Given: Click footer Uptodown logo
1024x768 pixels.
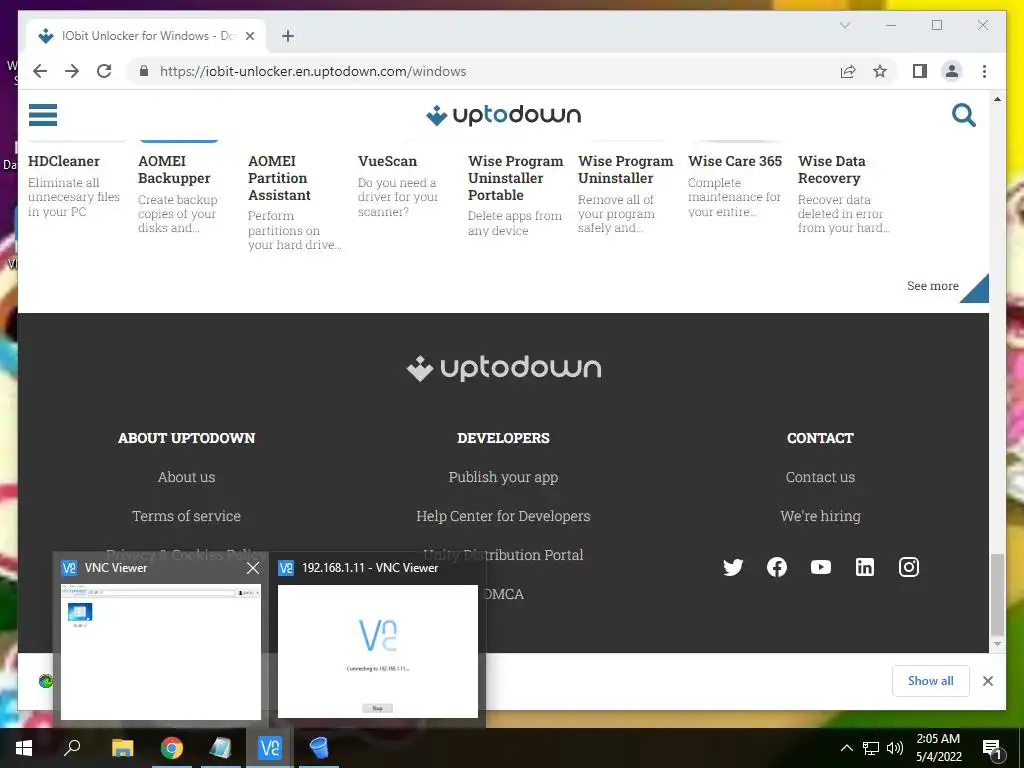Looking at the screenshot, I should point(503,368).
